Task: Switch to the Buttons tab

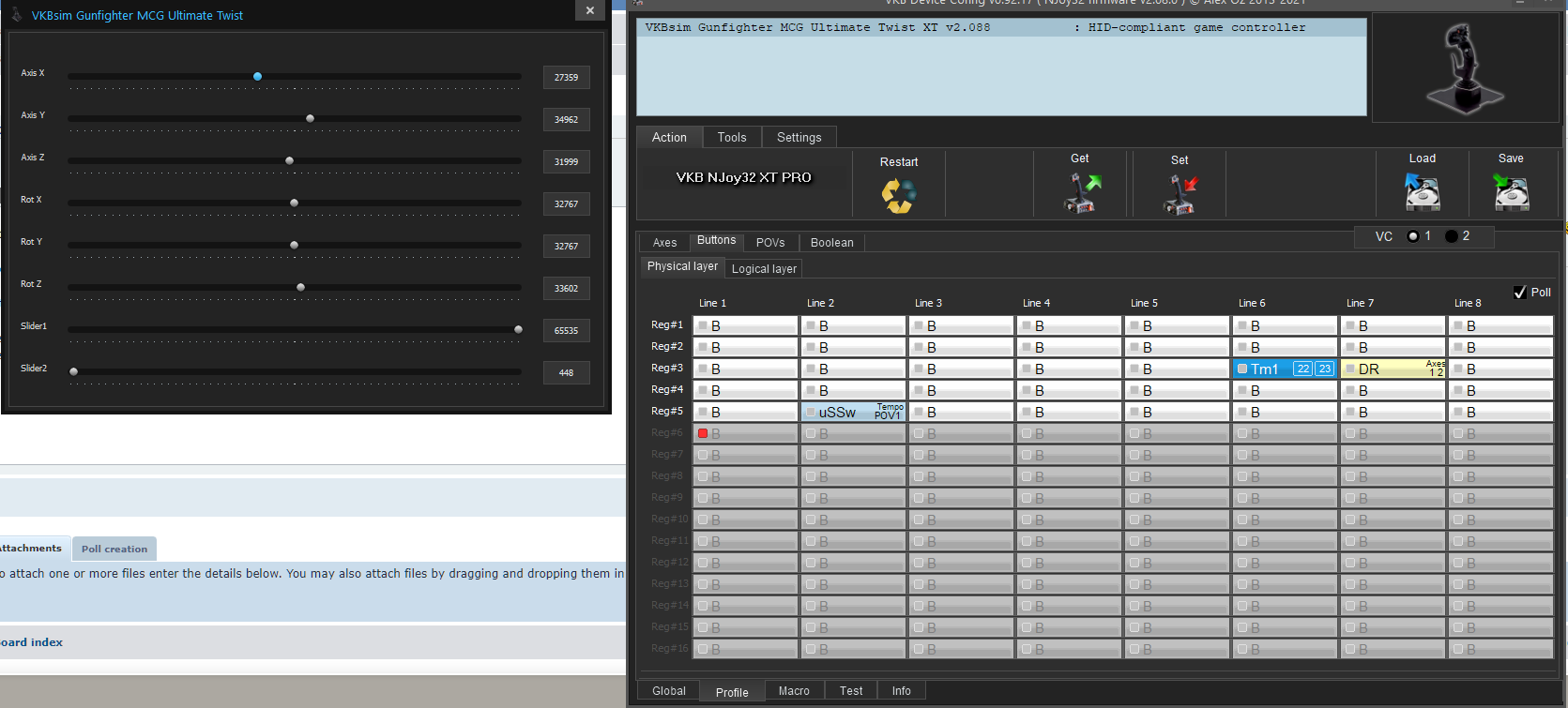Action: [716, 241]
